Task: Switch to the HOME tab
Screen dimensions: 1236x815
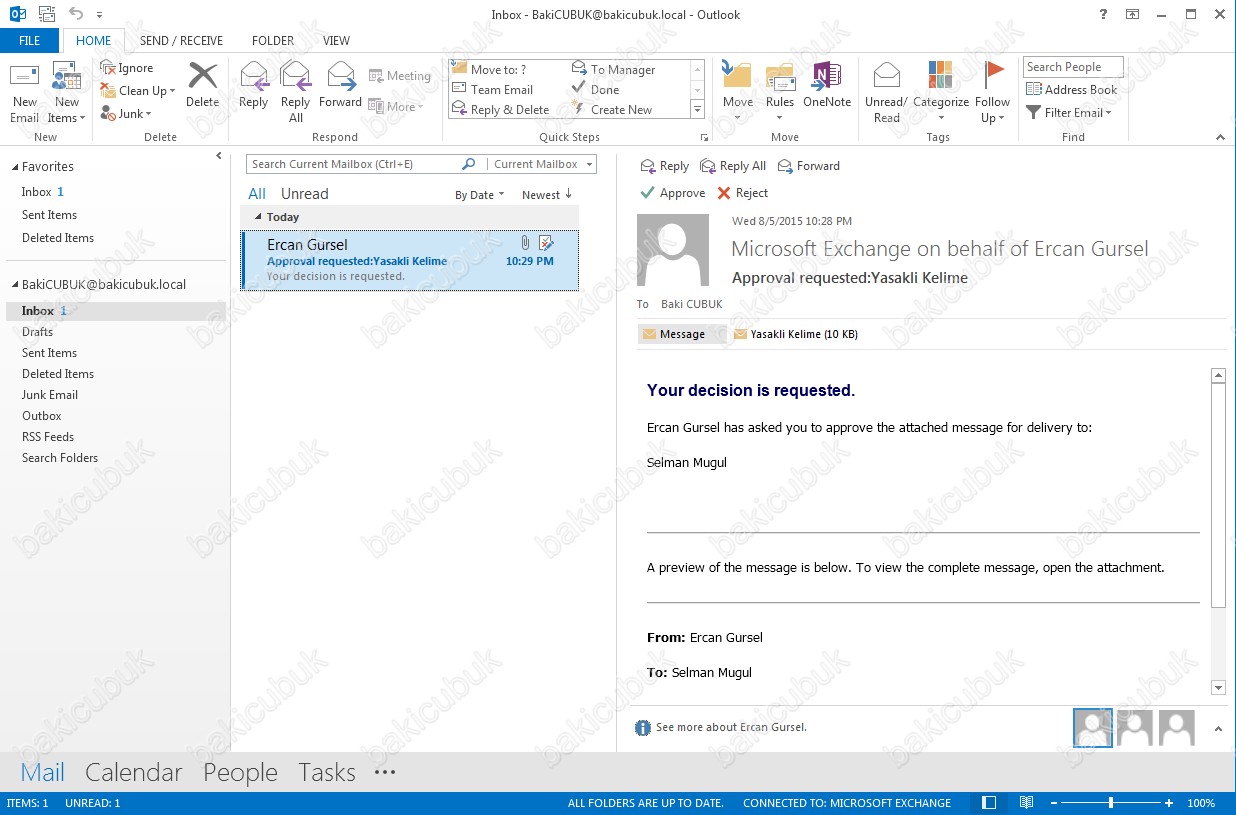Action: [94, 41]
